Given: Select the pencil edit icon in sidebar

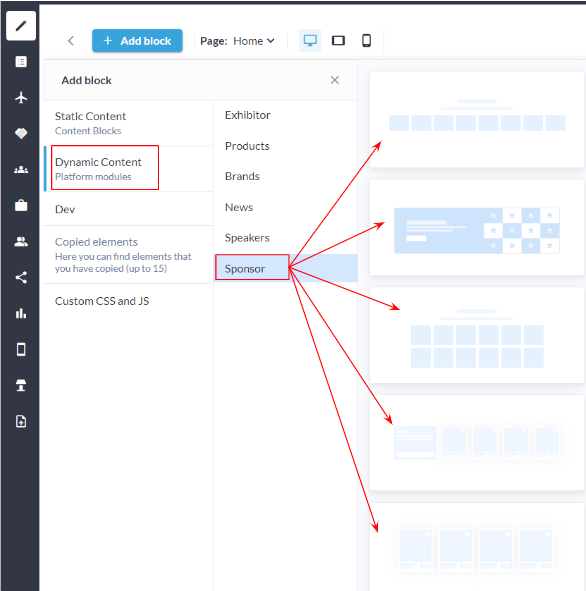Looking at the screenshot, I should point(21,26).
